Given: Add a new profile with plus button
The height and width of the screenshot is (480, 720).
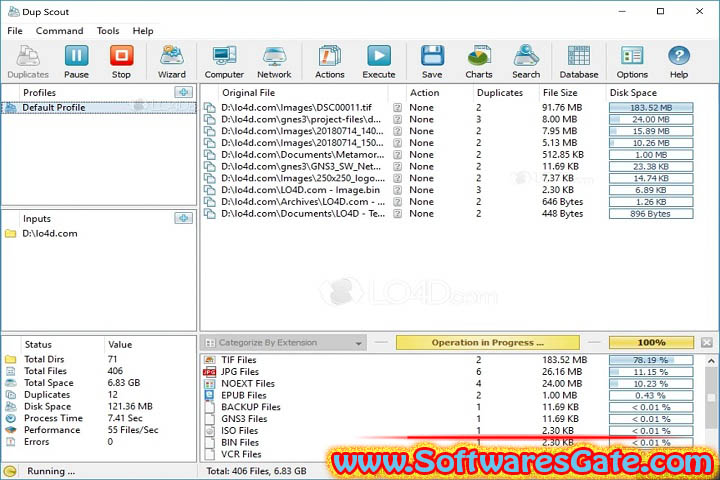Looking at the screenshot, I should pyautogui.click(x=183, y=92).
